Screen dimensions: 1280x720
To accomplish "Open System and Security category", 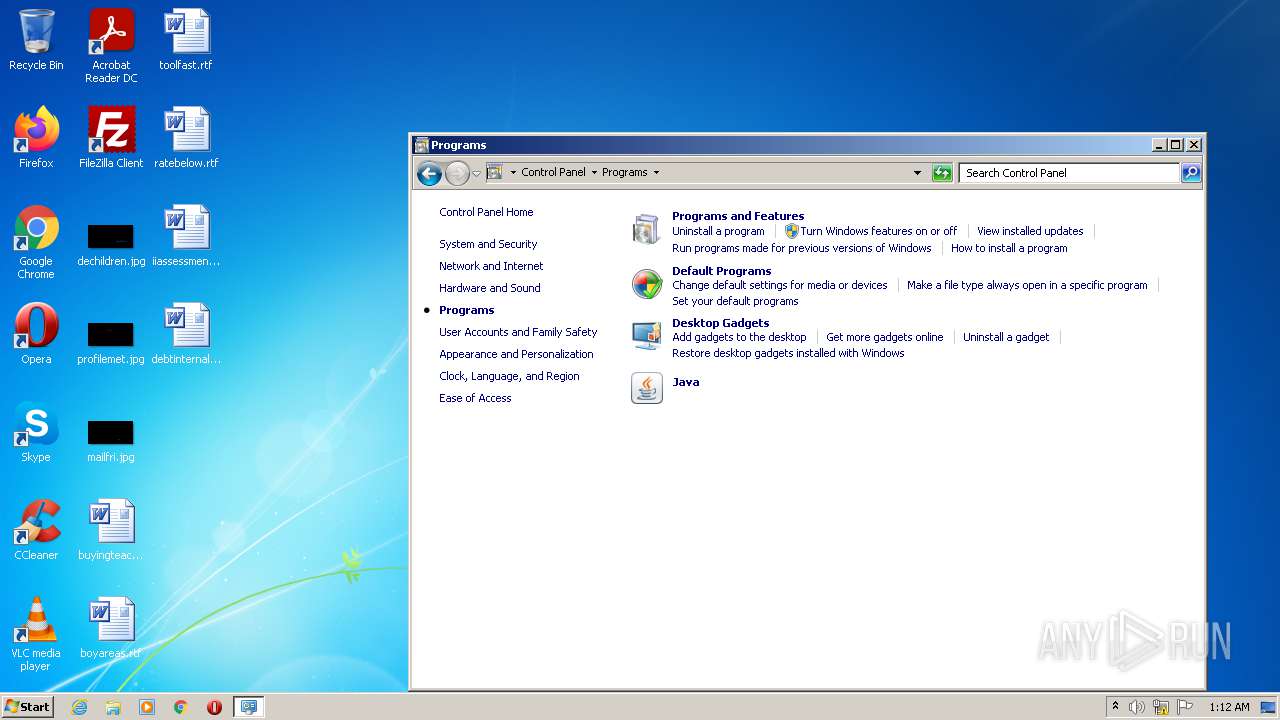I will 488,244.
